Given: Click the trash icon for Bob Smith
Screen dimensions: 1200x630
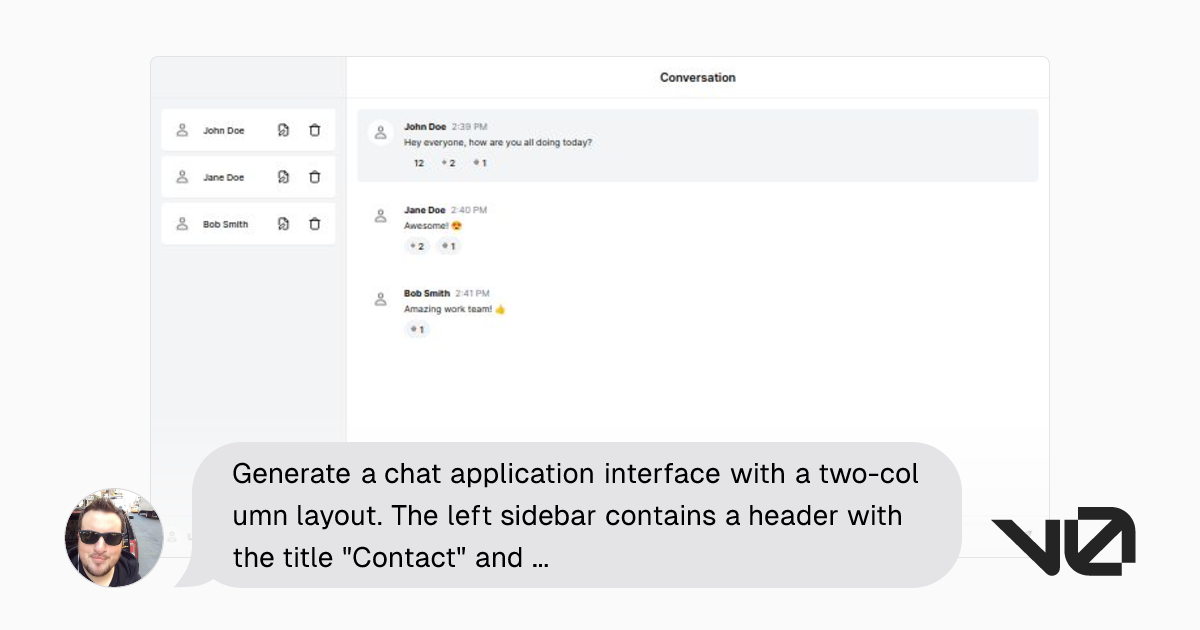Looking at the screenshot, I should (x=314, y=223).
